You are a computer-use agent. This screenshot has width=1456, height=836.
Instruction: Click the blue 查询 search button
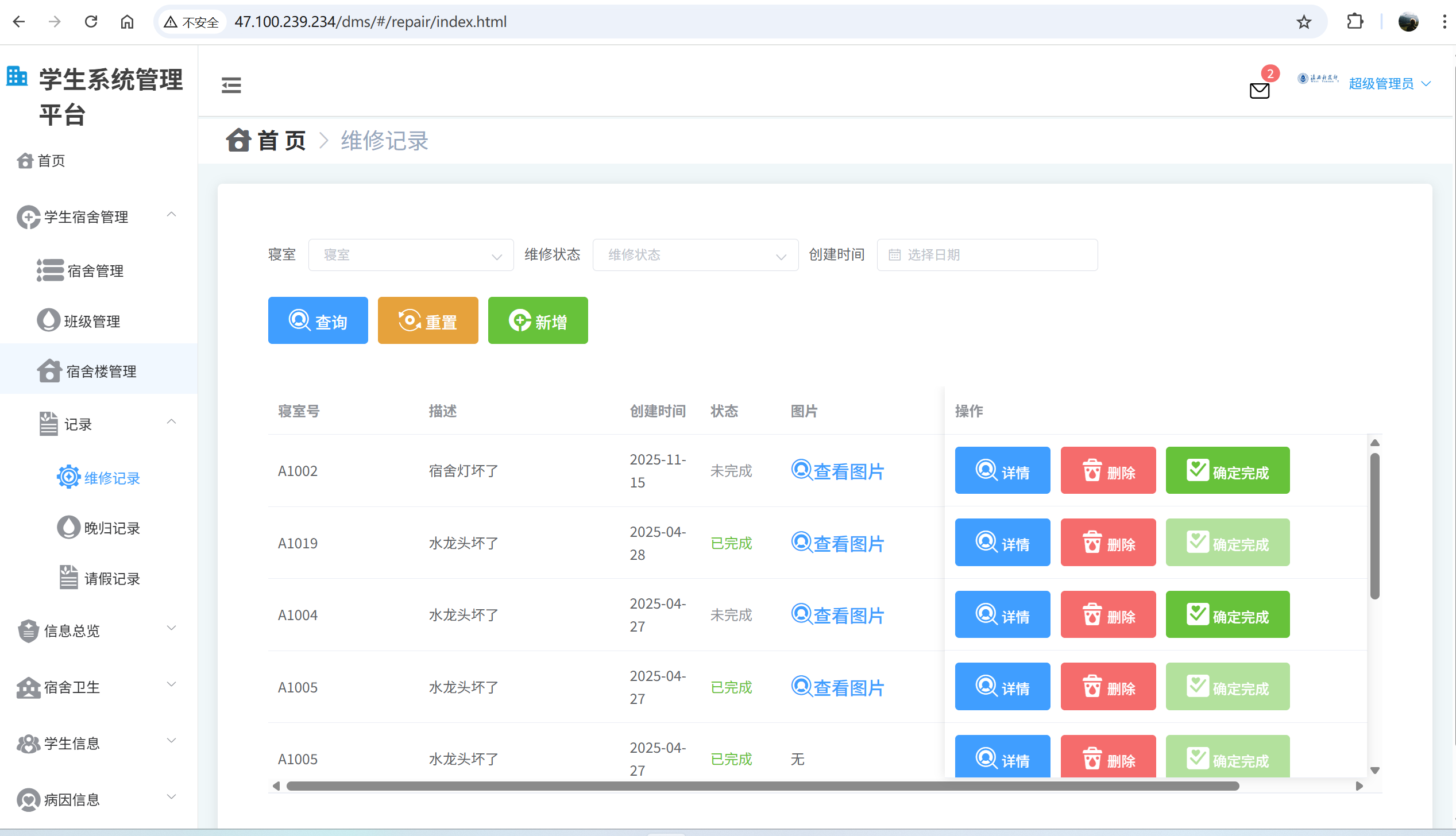coord(318,320)
